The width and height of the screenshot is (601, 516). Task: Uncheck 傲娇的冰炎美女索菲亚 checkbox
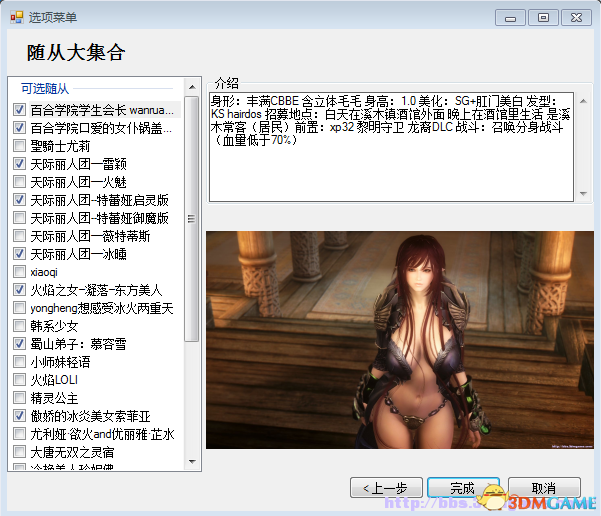(x=19, y=416)
